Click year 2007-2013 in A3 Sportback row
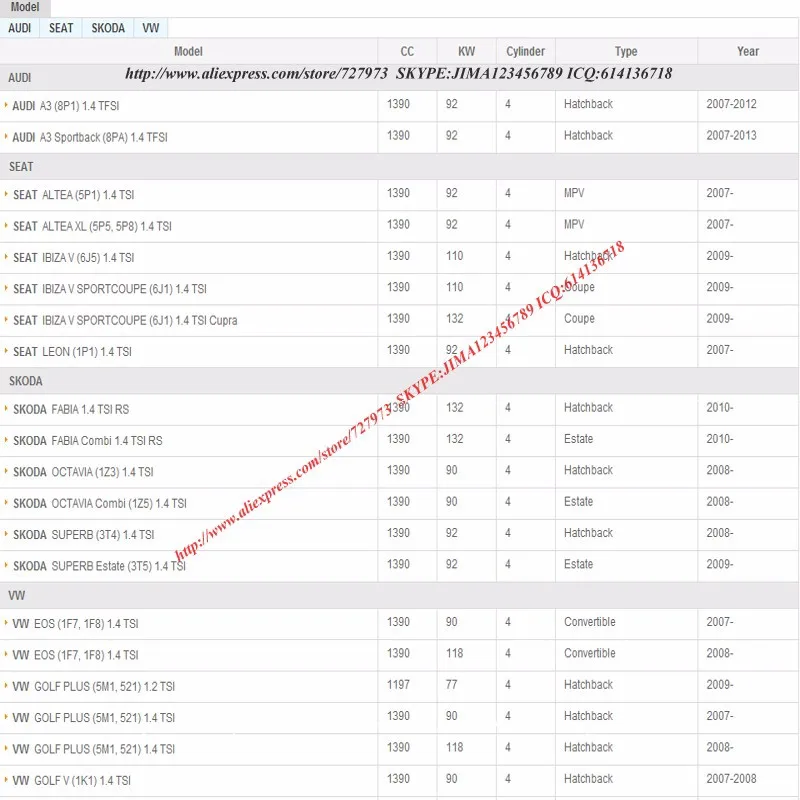The height and width of the screenshot is (800, 800). tap(731, 136)
